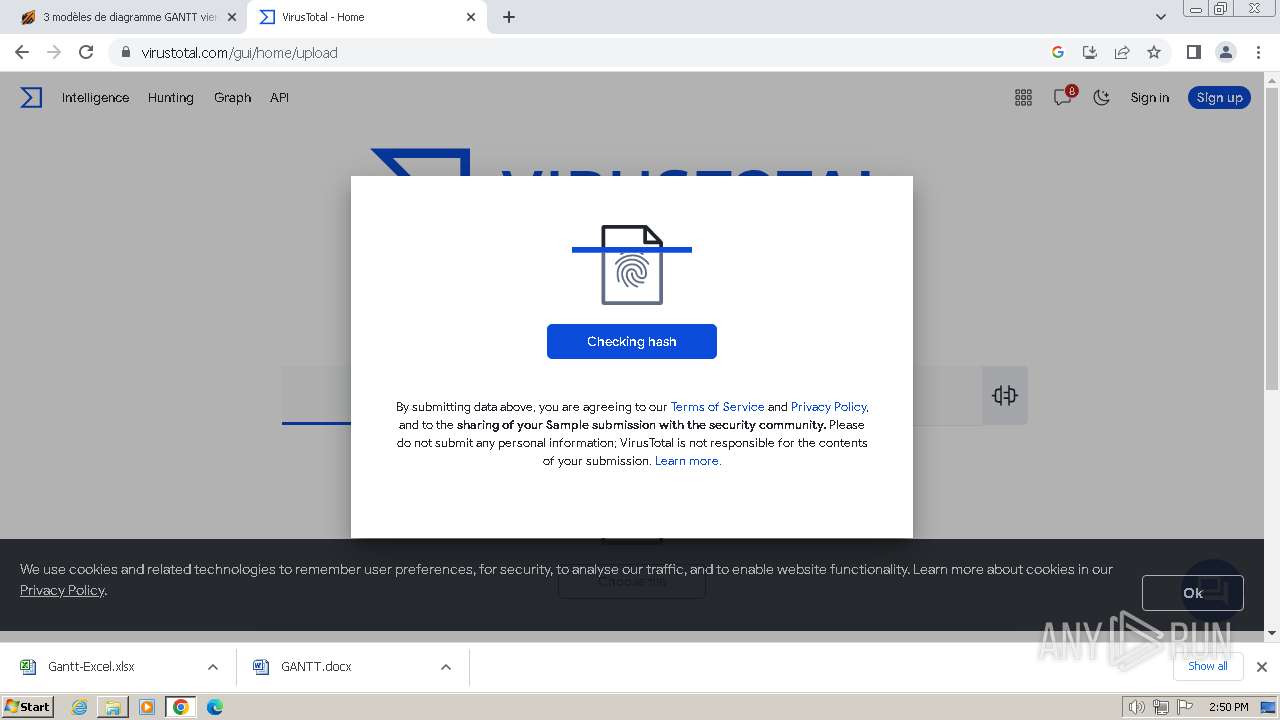1280x720 pixels.
Task: Click Chrome taskbar icon
Action: click(181, 707)
